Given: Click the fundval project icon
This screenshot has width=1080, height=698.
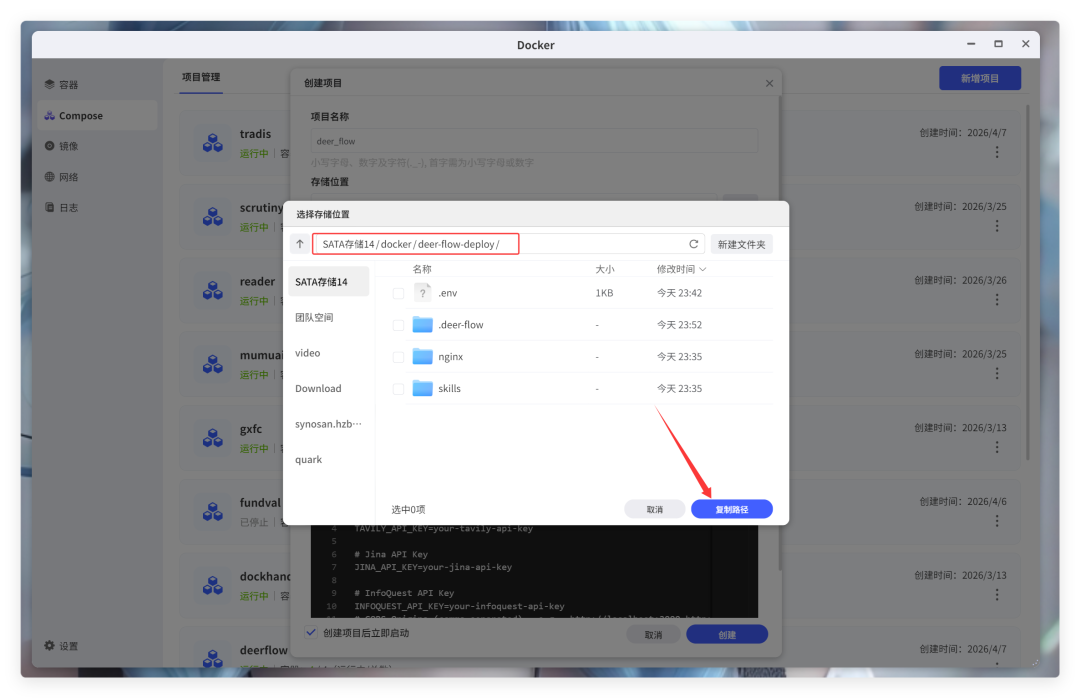Looking at the screenshot, I should pos(213,511).
